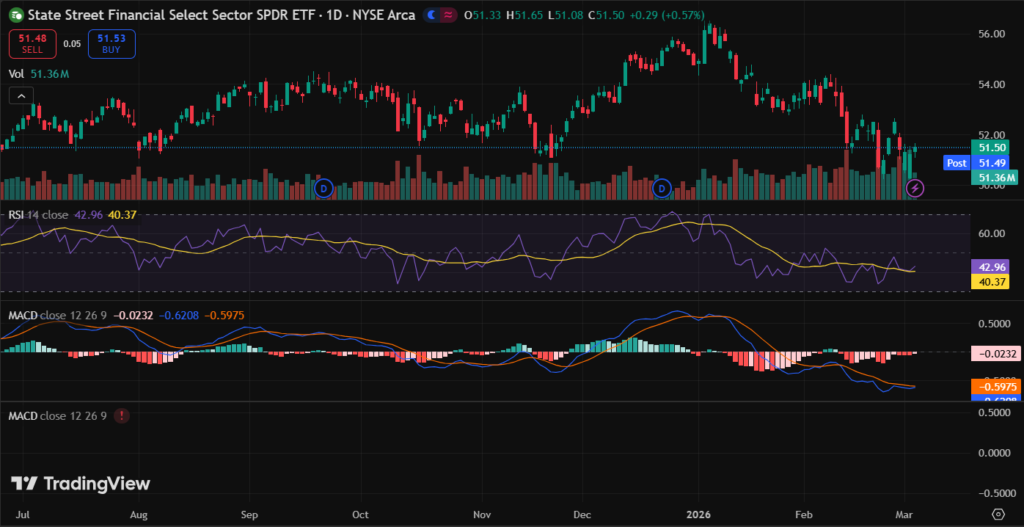Collapse the indicator legend with chevron button

tap(19, 95)
